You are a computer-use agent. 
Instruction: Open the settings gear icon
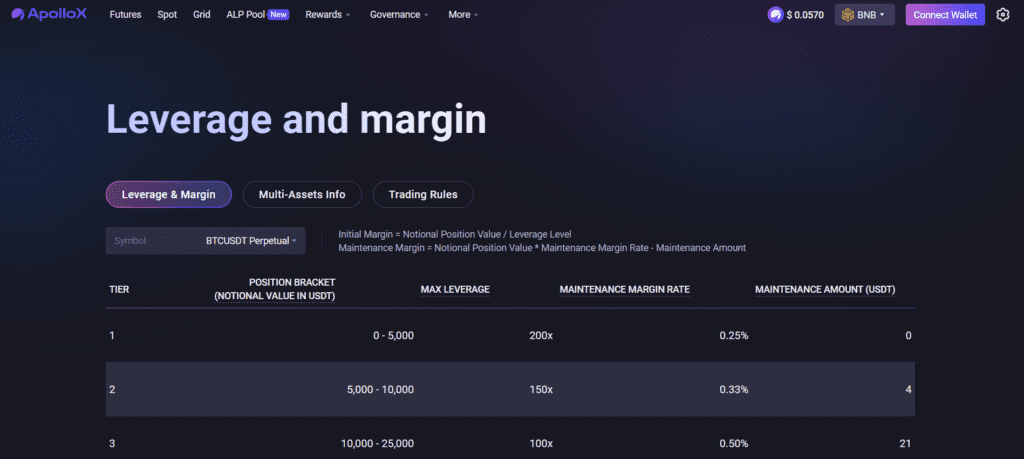click(1003, 14)
